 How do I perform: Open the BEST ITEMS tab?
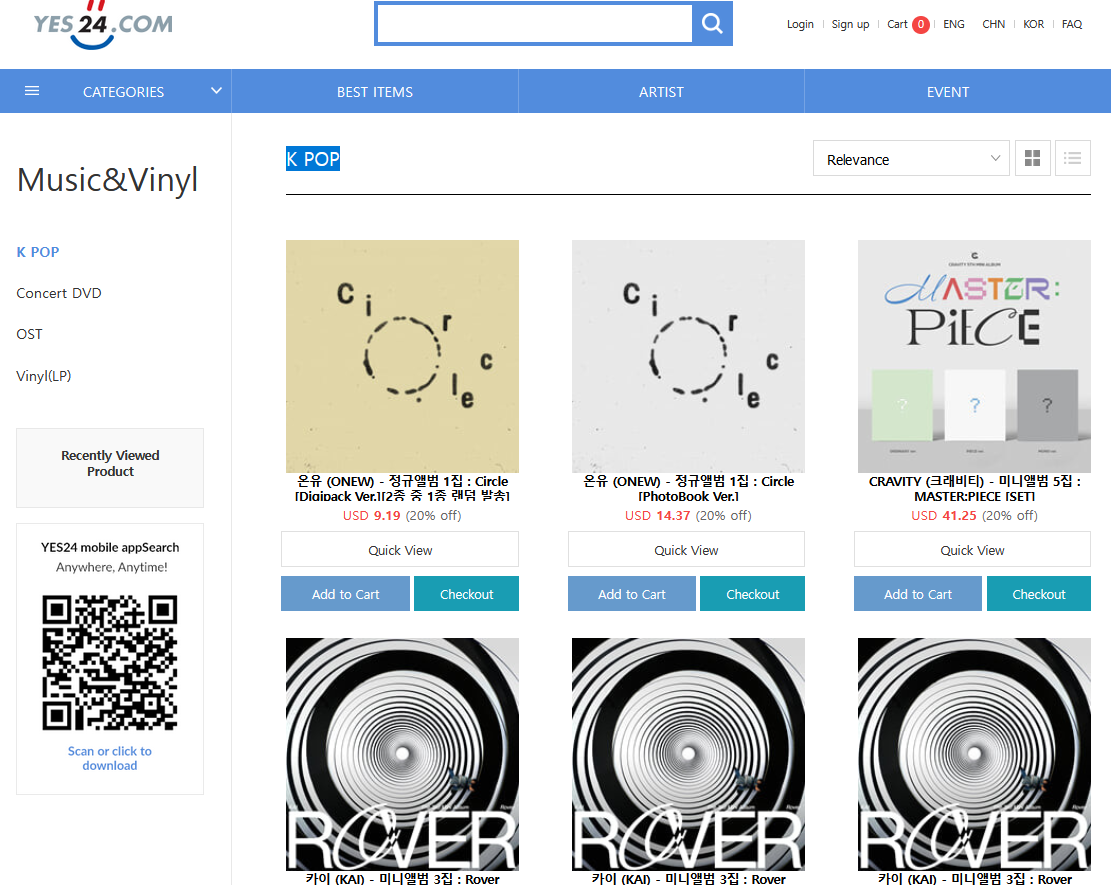click(375, 92)
